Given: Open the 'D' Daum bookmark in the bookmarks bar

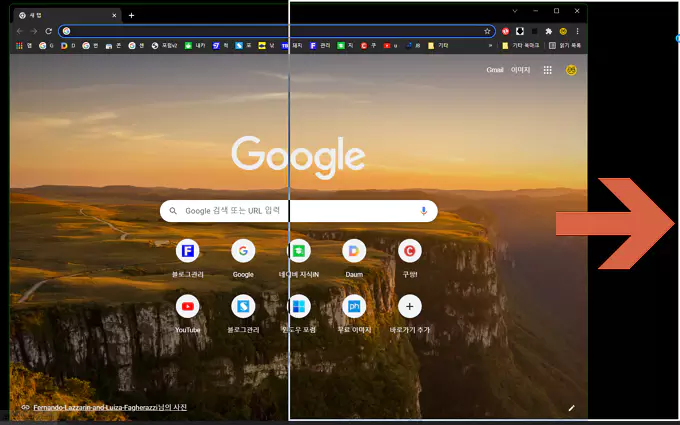Looking at the screenshot, I should (68, 46).
